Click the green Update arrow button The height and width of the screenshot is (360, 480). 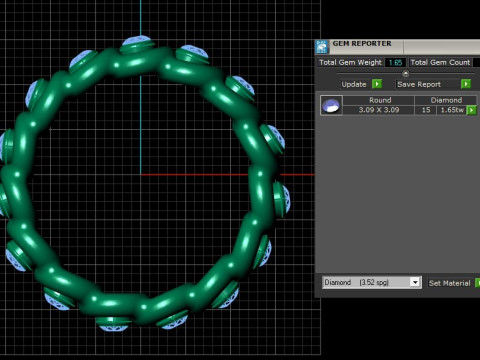(377, 84)
